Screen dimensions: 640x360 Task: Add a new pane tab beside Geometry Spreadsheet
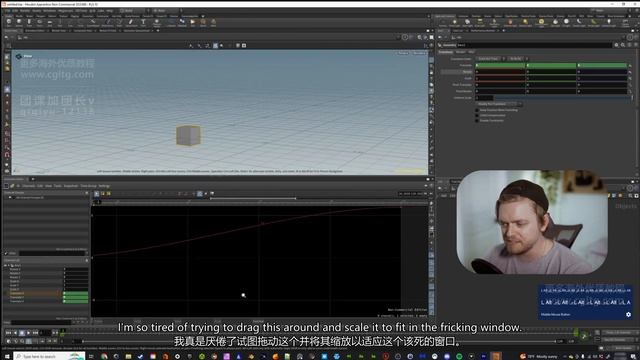pyautogui.click(x=158, y=31)
